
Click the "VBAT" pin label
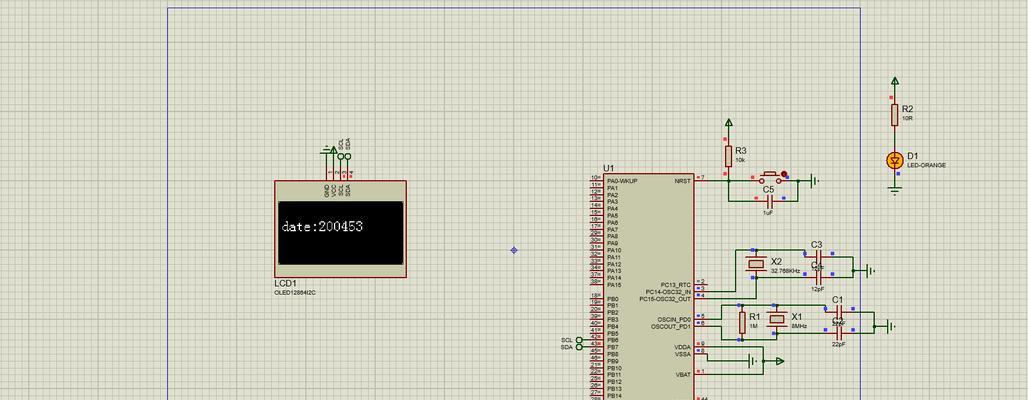683,374
